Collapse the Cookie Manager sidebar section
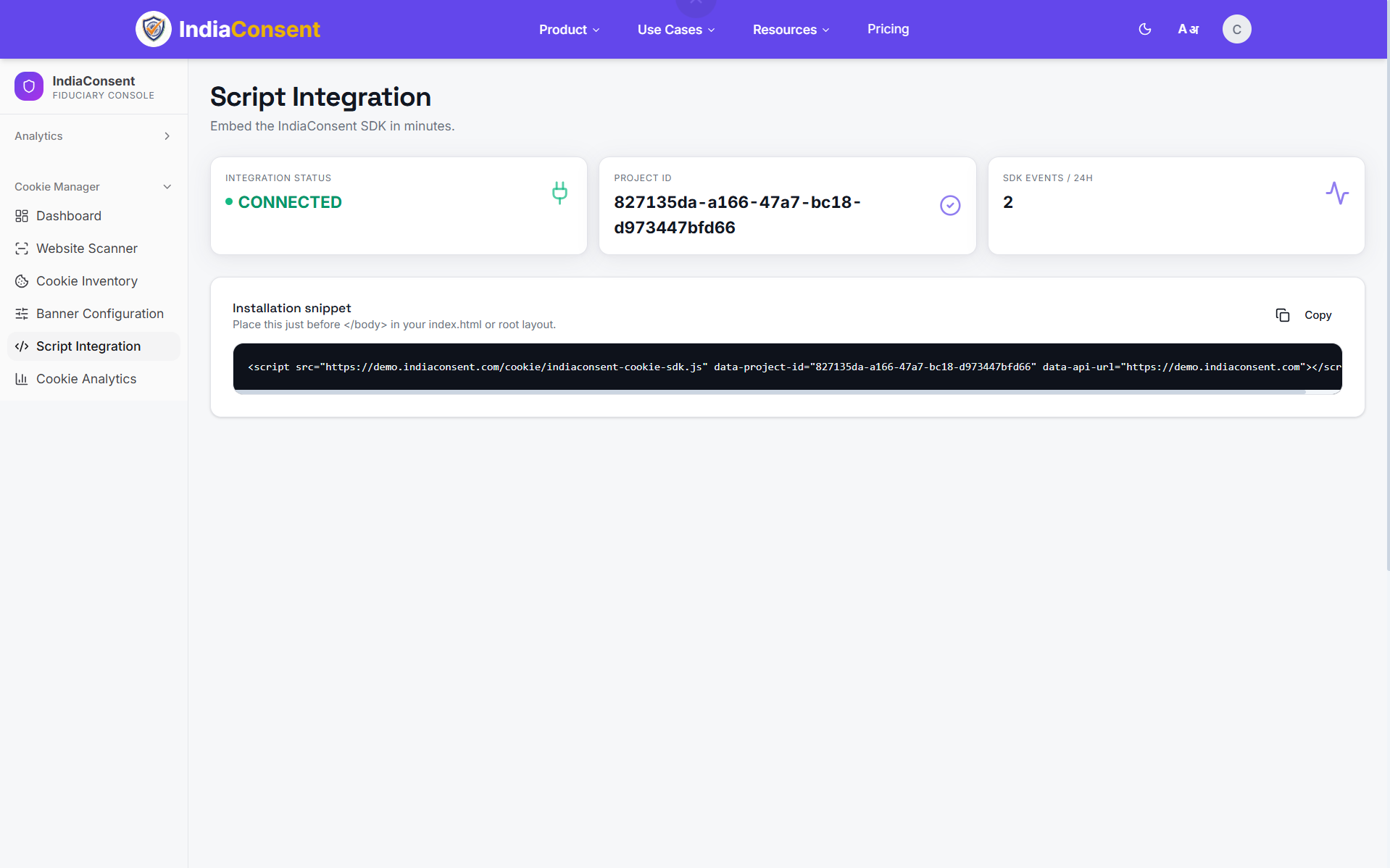This screenshot has height=868, width=1390. point(93,187)
